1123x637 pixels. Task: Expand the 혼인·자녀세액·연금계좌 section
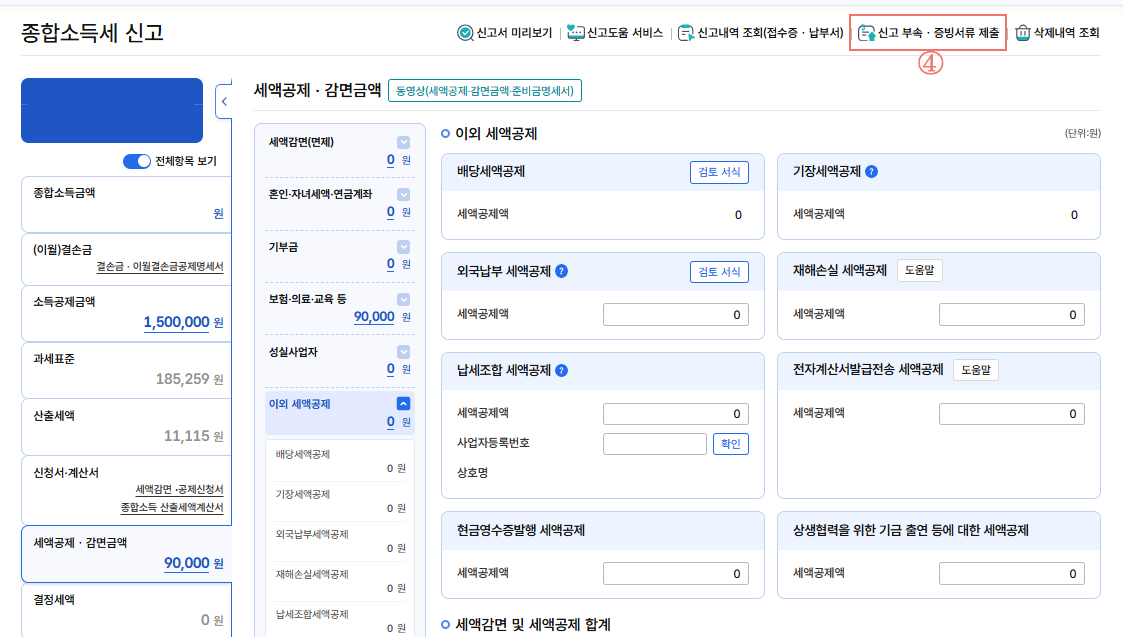click(403, 195)
